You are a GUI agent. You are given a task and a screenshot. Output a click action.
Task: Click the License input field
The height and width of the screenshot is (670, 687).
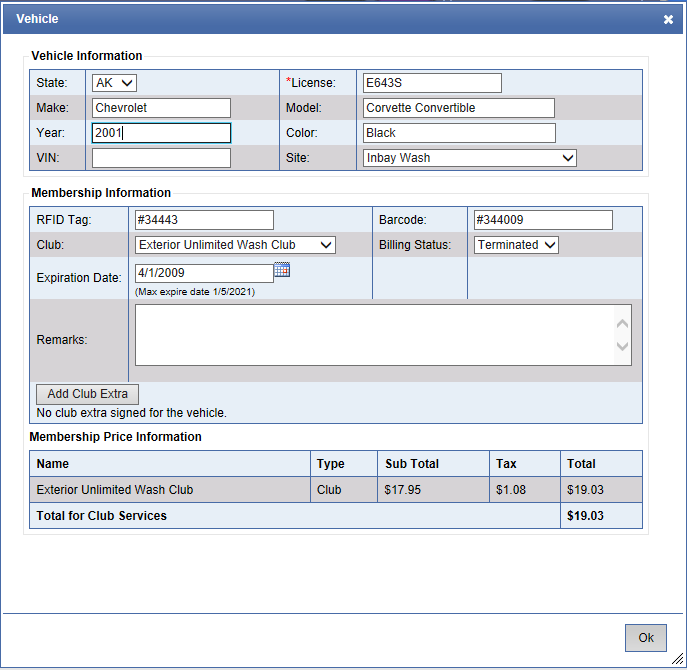[432, 83]
